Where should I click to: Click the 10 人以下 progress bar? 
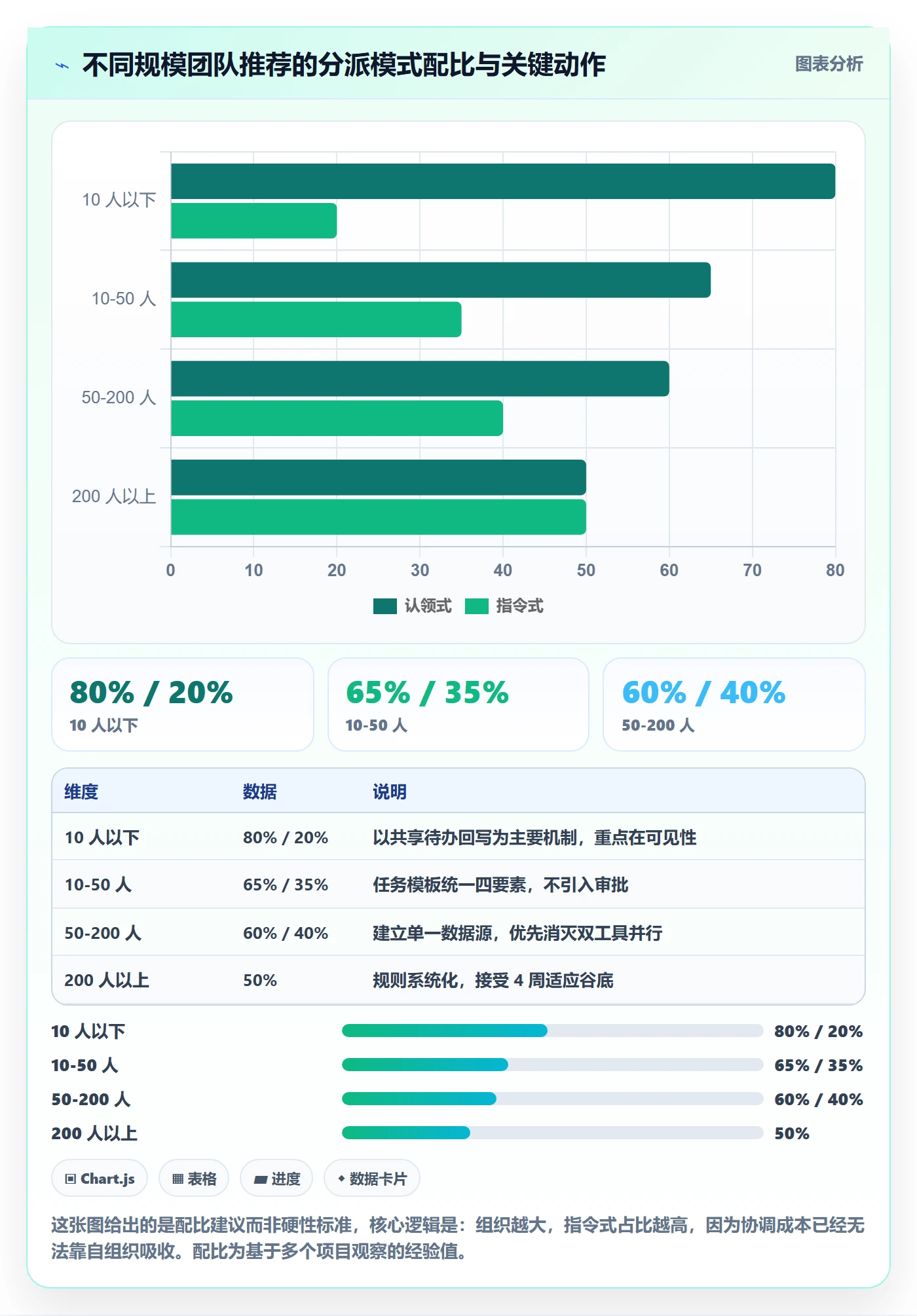pos(552,1031)
